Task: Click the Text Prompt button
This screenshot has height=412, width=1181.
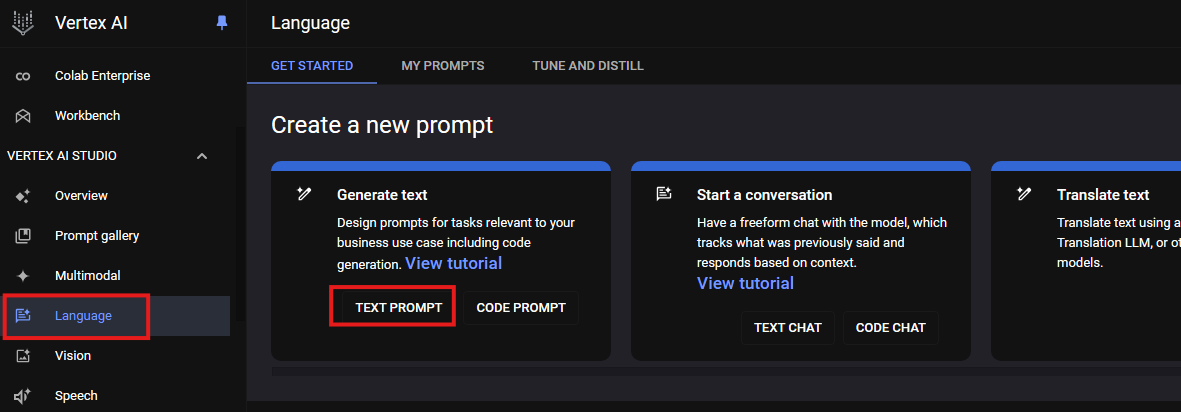Action: 398,307
